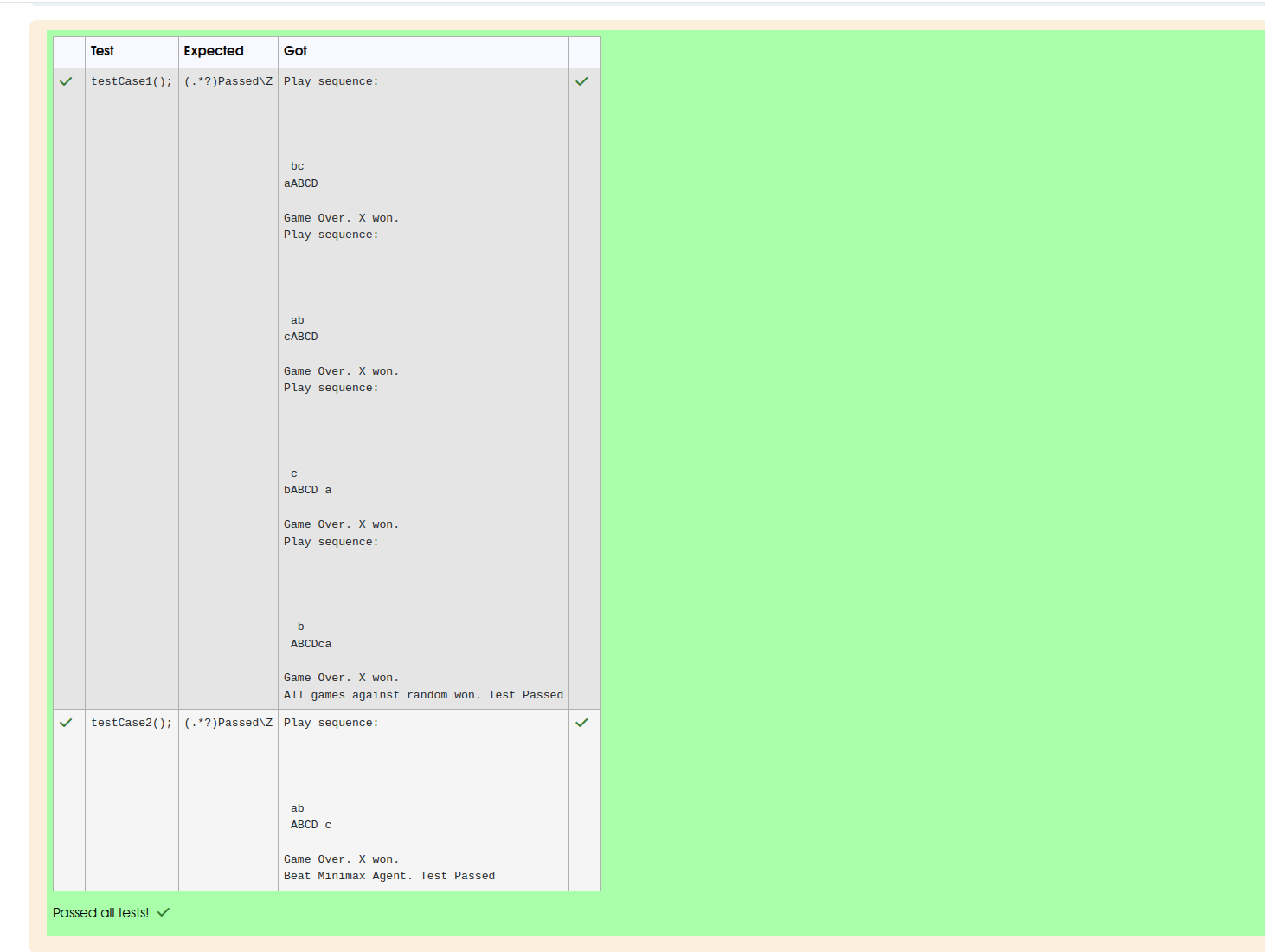Click the expected regex for testCase1

click(x=228, y=81)
